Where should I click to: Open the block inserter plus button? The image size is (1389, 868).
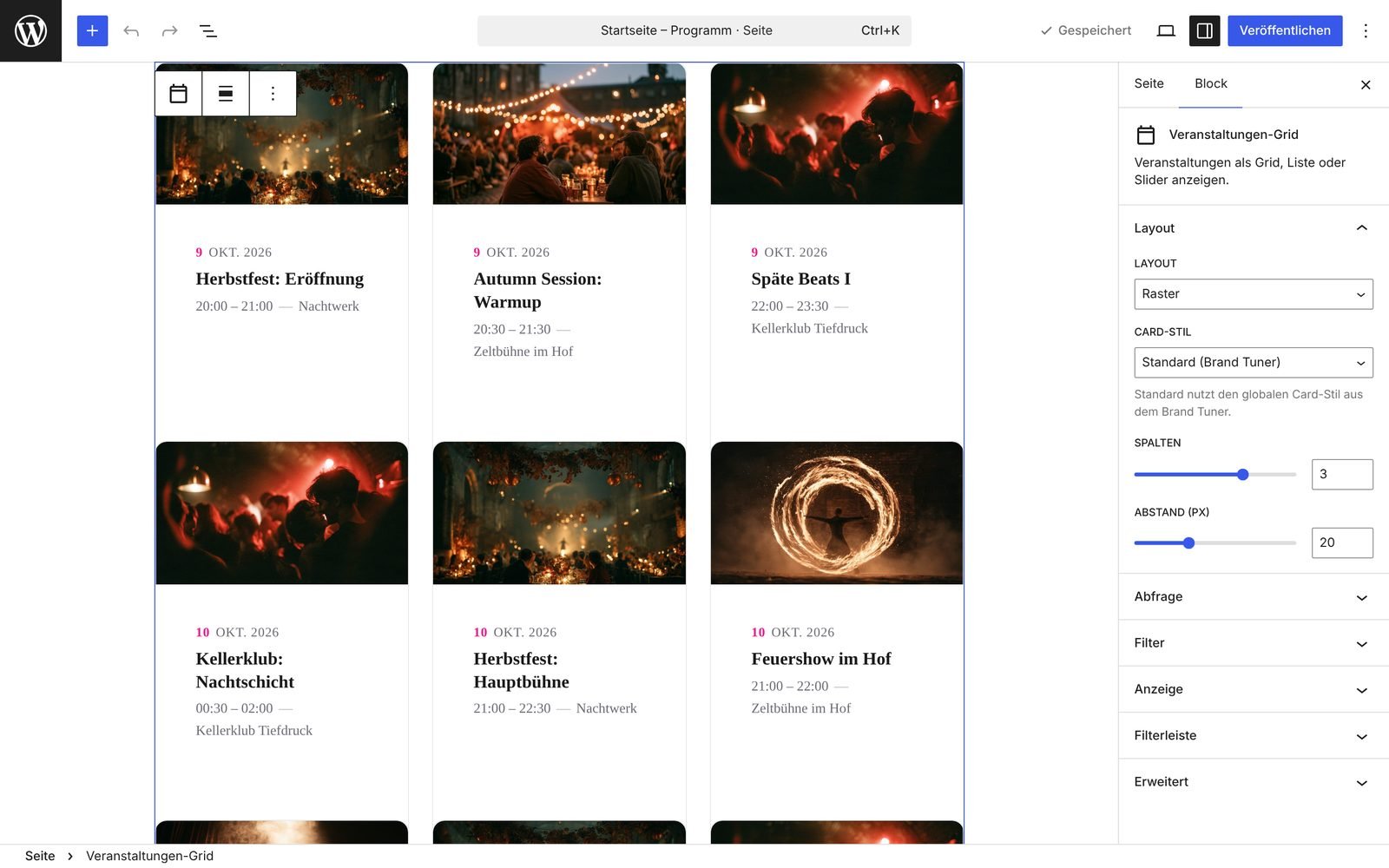[x=92, y=30]
